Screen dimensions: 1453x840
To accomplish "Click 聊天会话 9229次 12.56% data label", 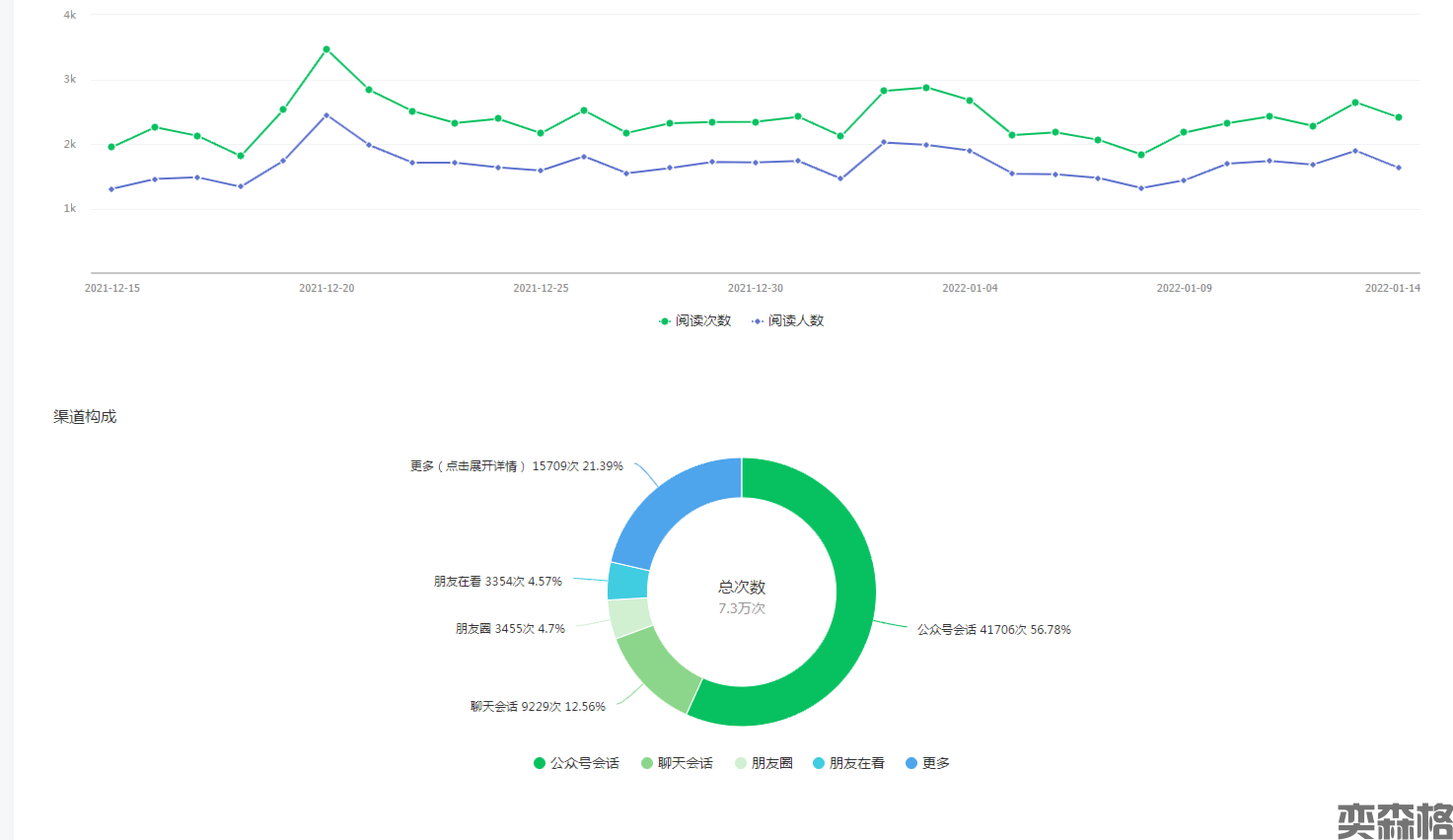I will click(538, 706).
